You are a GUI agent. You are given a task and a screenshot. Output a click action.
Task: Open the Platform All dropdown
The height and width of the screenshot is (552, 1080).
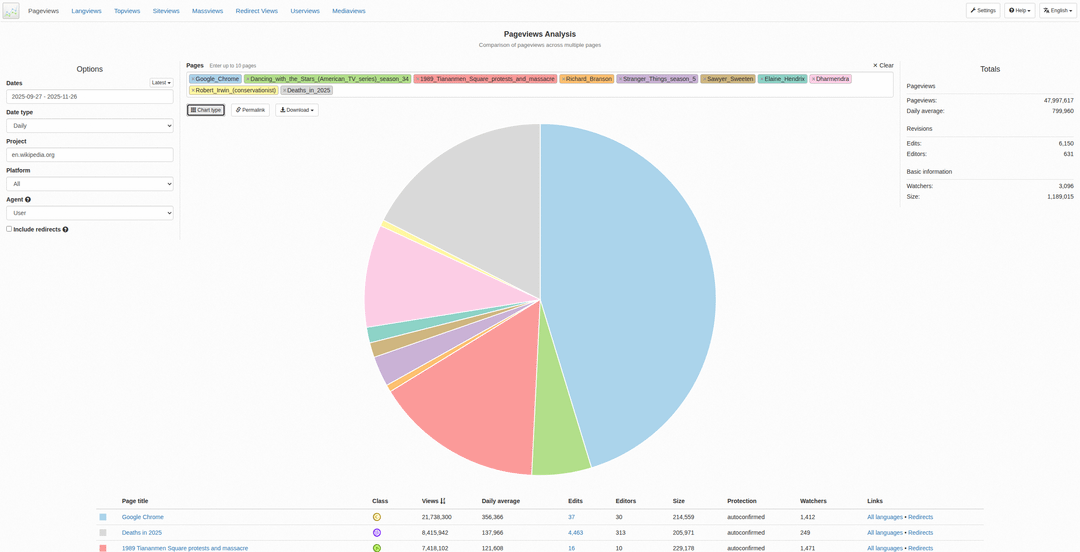[x=90, y=184]
